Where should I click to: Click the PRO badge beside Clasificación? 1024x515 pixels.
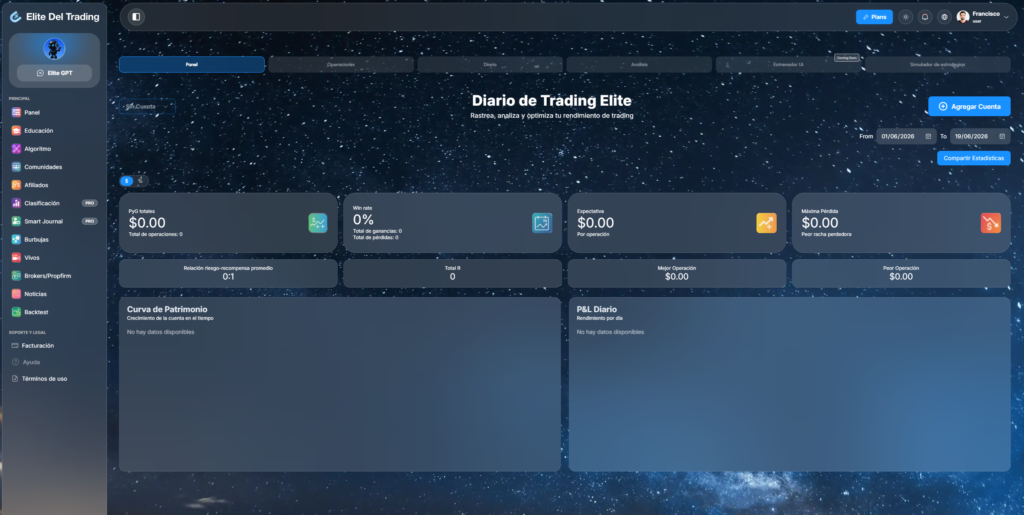89,203
